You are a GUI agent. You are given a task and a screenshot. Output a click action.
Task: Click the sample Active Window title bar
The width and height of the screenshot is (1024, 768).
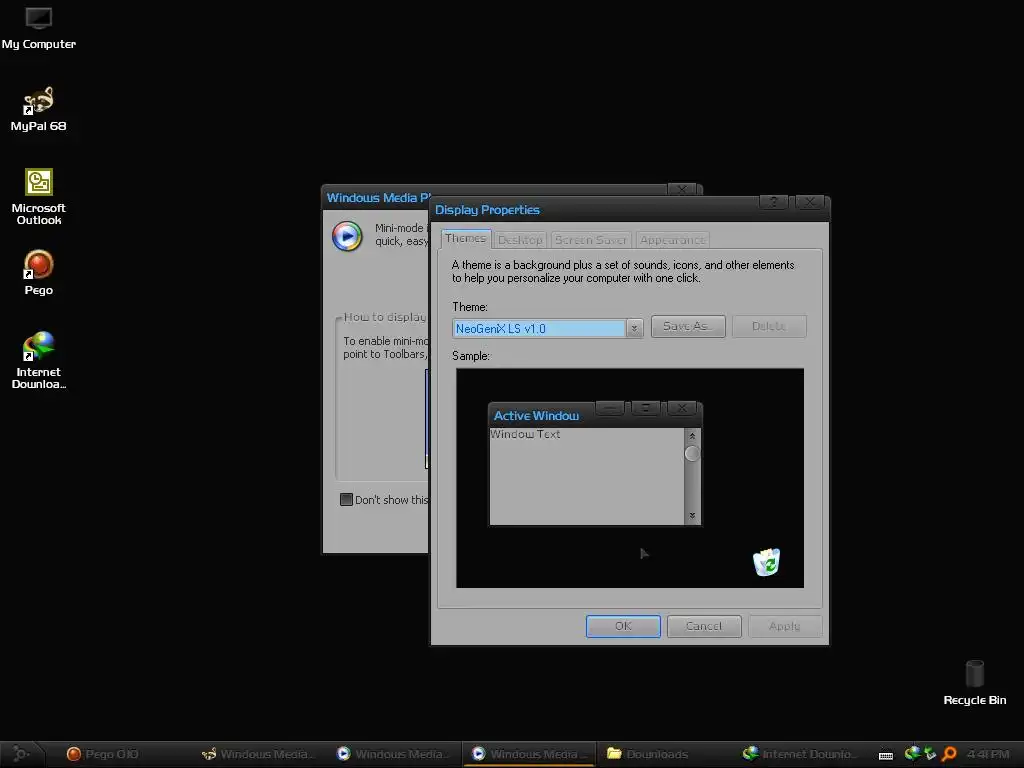coord(595,415)
